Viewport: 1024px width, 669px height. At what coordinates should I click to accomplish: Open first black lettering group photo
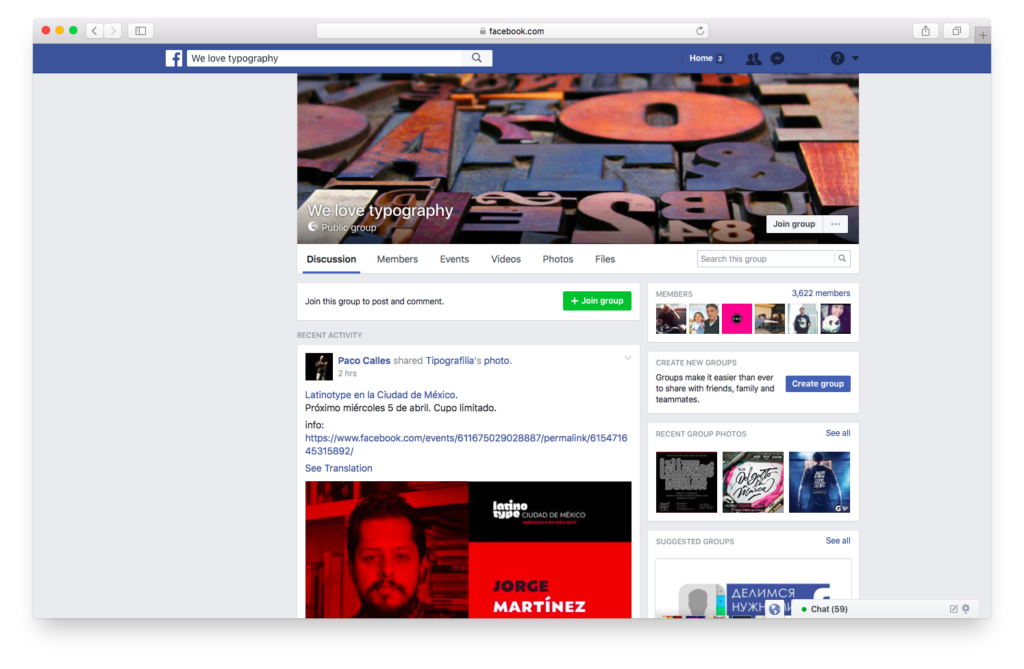coord(686,482)
